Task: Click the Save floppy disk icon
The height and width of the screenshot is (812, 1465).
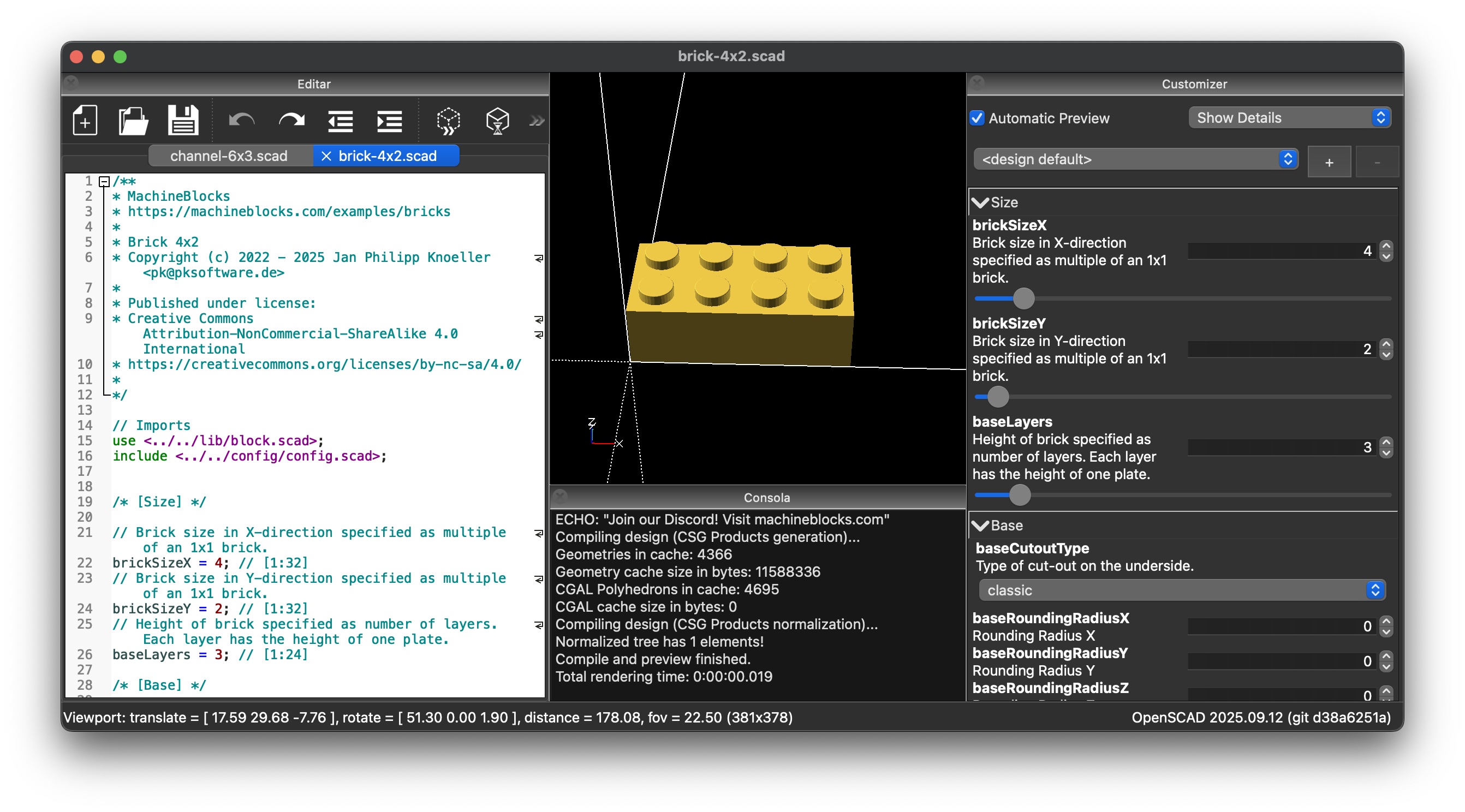Action: pyautogui.click(x=183, y=120)
